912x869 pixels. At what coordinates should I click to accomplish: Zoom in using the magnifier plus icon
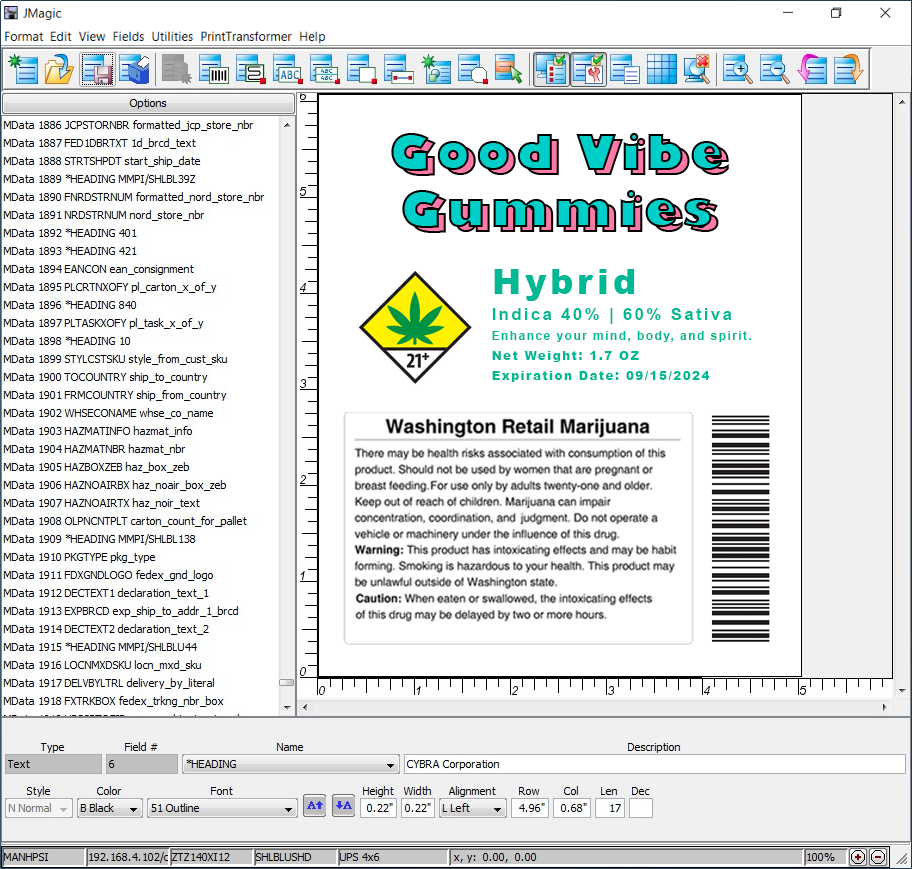[x=737, y=70]
